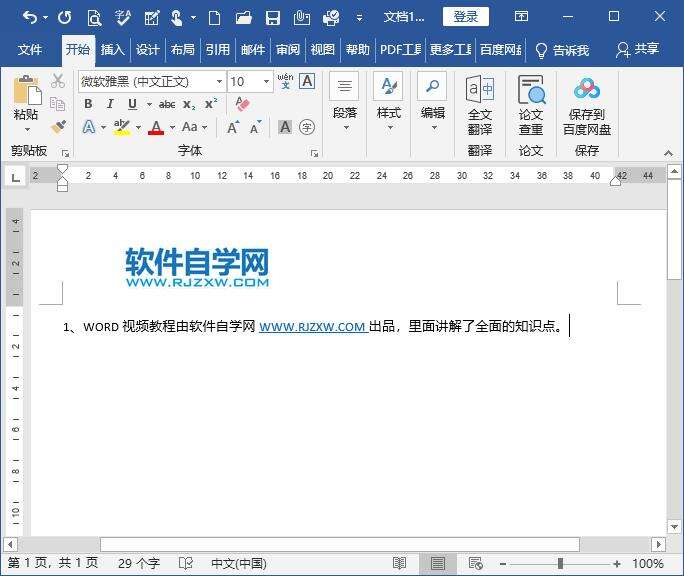The image size is (684, 576).
Task: Toggle Superscript formatting
Action: pyautogui.click(x=211, y=104)
